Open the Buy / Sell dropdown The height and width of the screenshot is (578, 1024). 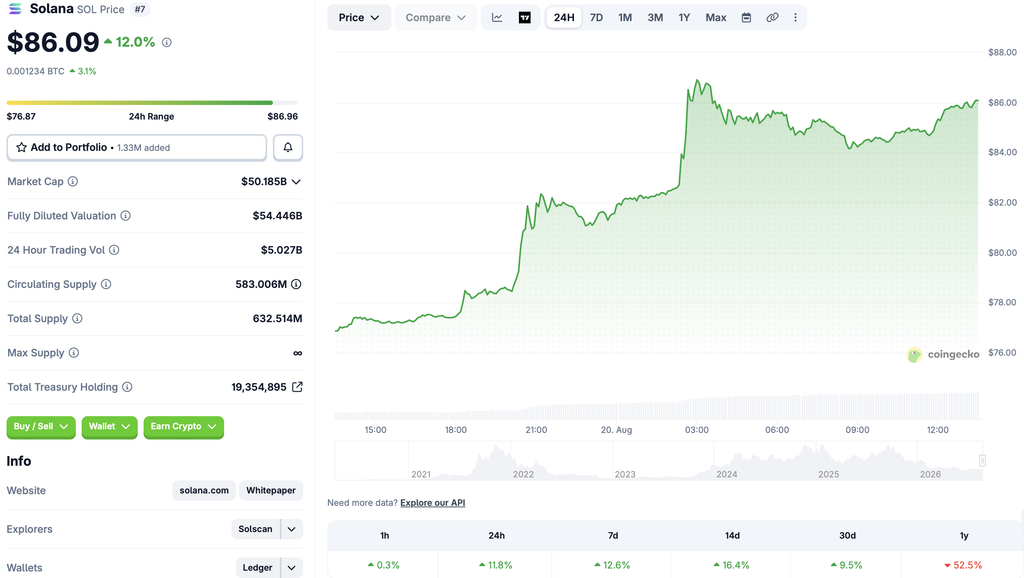point(41,426)
